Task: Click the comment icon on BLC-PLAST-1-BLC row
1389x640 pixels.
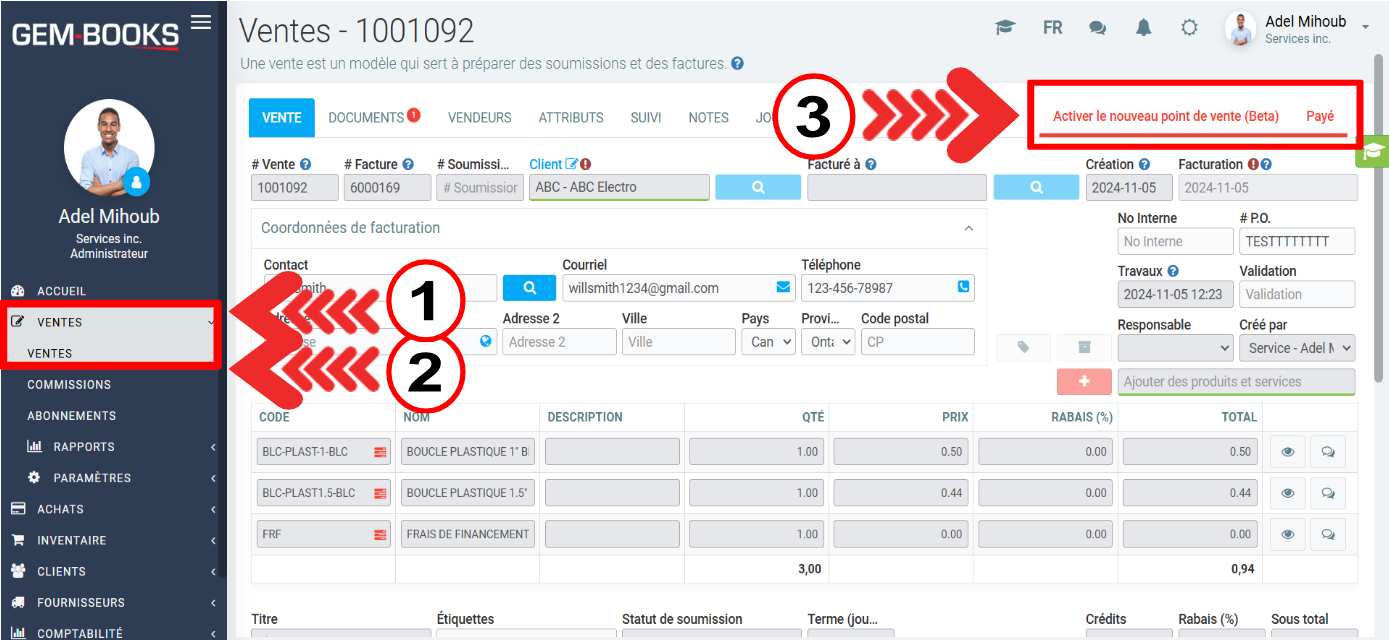Action: [1327, 452]
